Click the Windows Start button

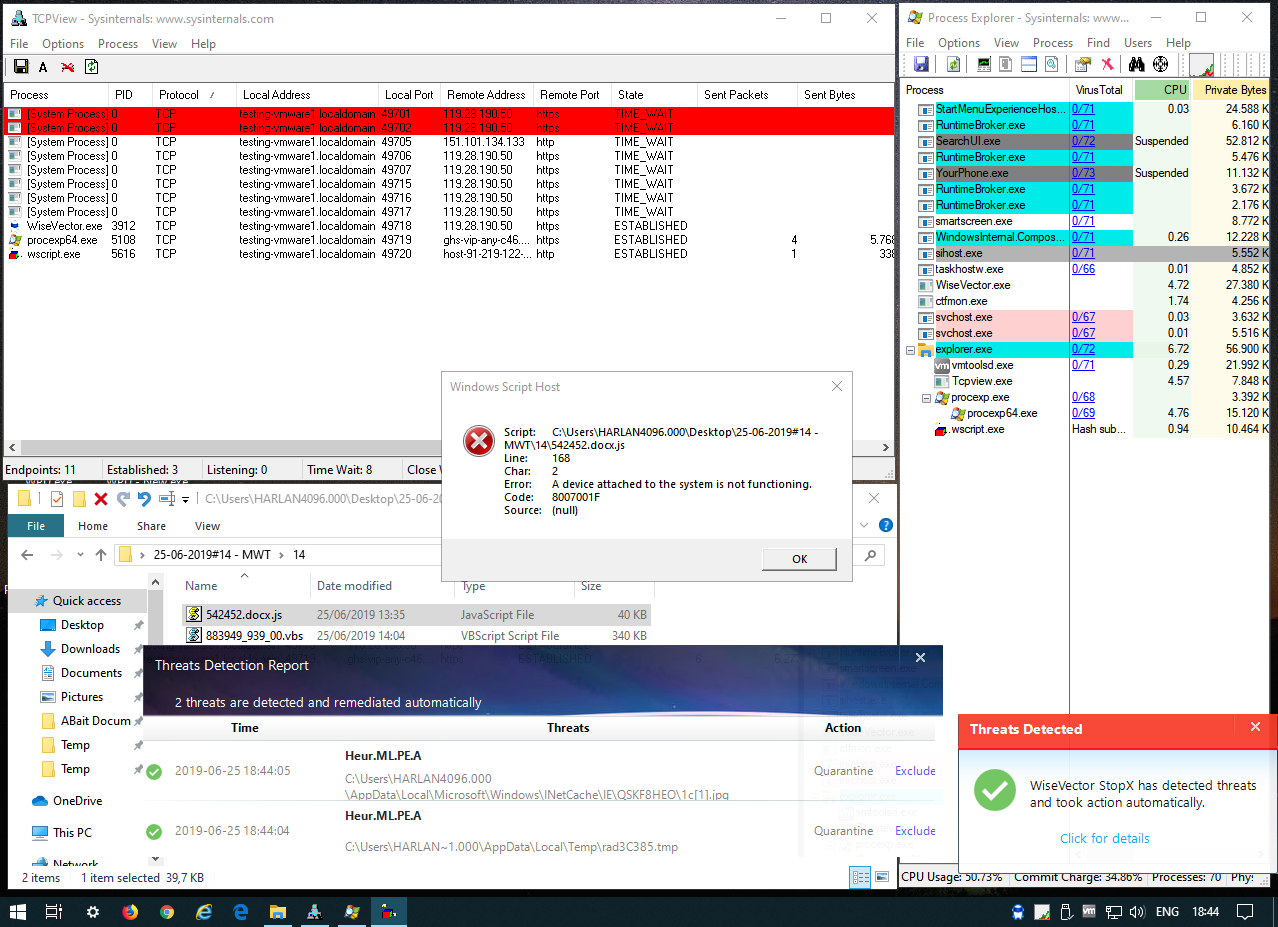click(x=18, y=912)
